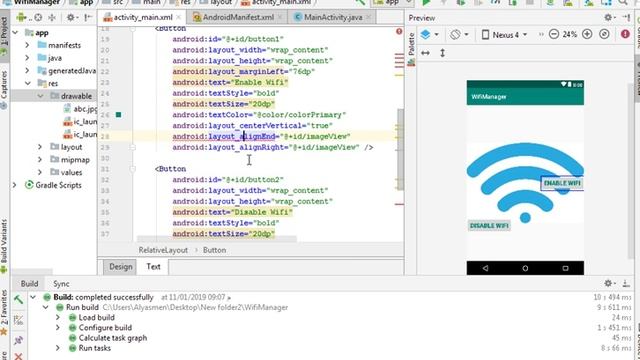640x360 pixels.
Task: Collapse the res folder
Action: point(27,83)
